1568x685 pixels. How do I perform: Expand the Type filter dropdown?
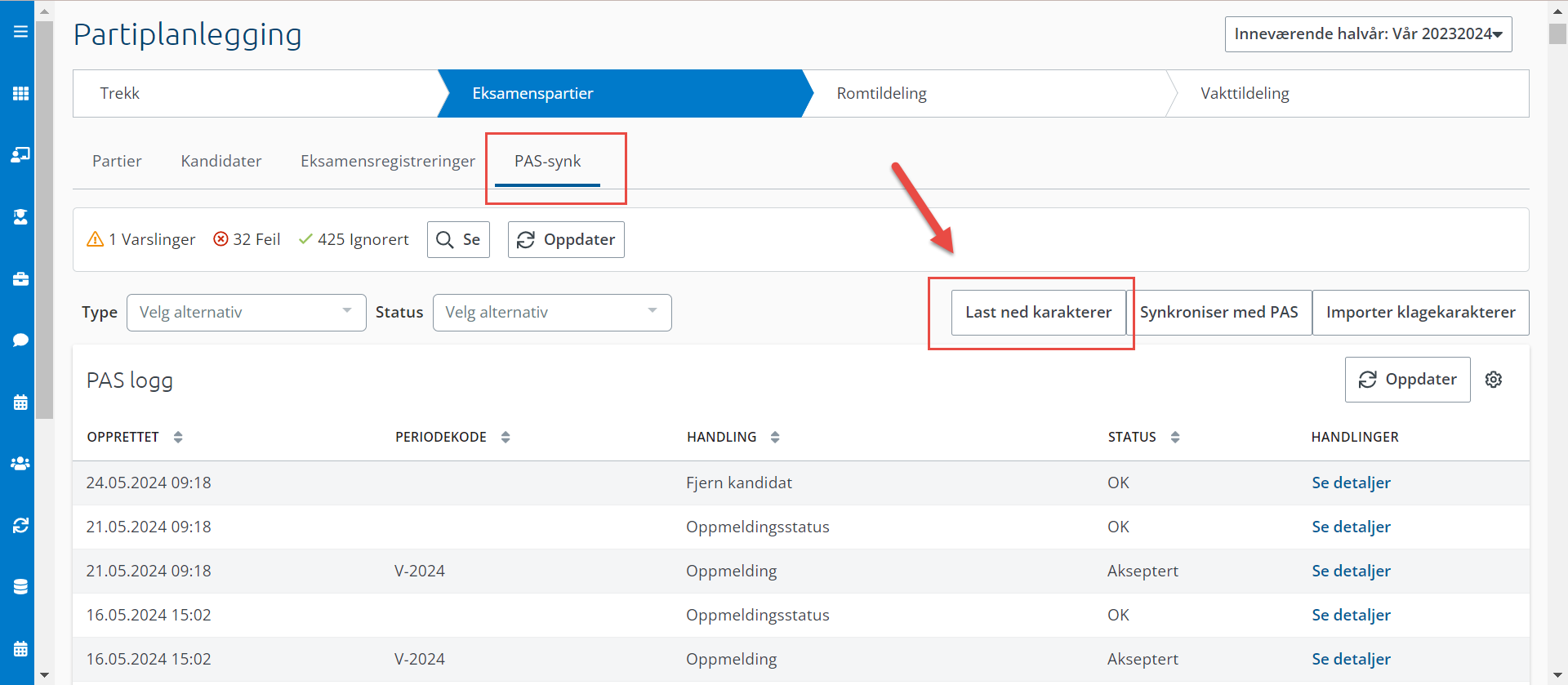[246, 313]
